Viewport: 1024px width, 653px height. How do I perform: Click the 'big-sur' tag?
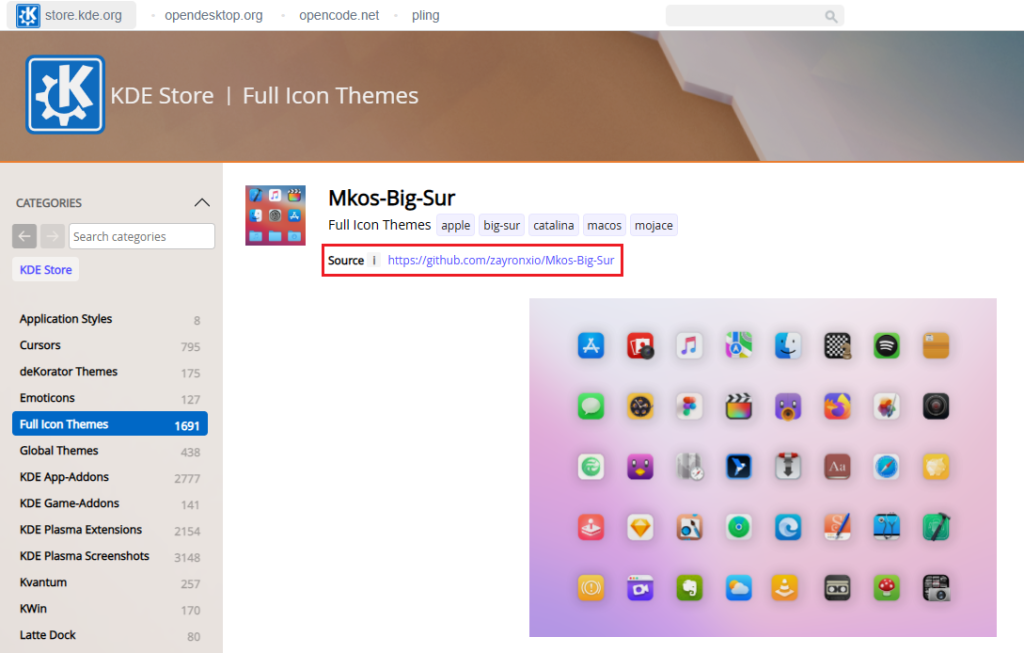pyautogui.click(x=502, y=225)
